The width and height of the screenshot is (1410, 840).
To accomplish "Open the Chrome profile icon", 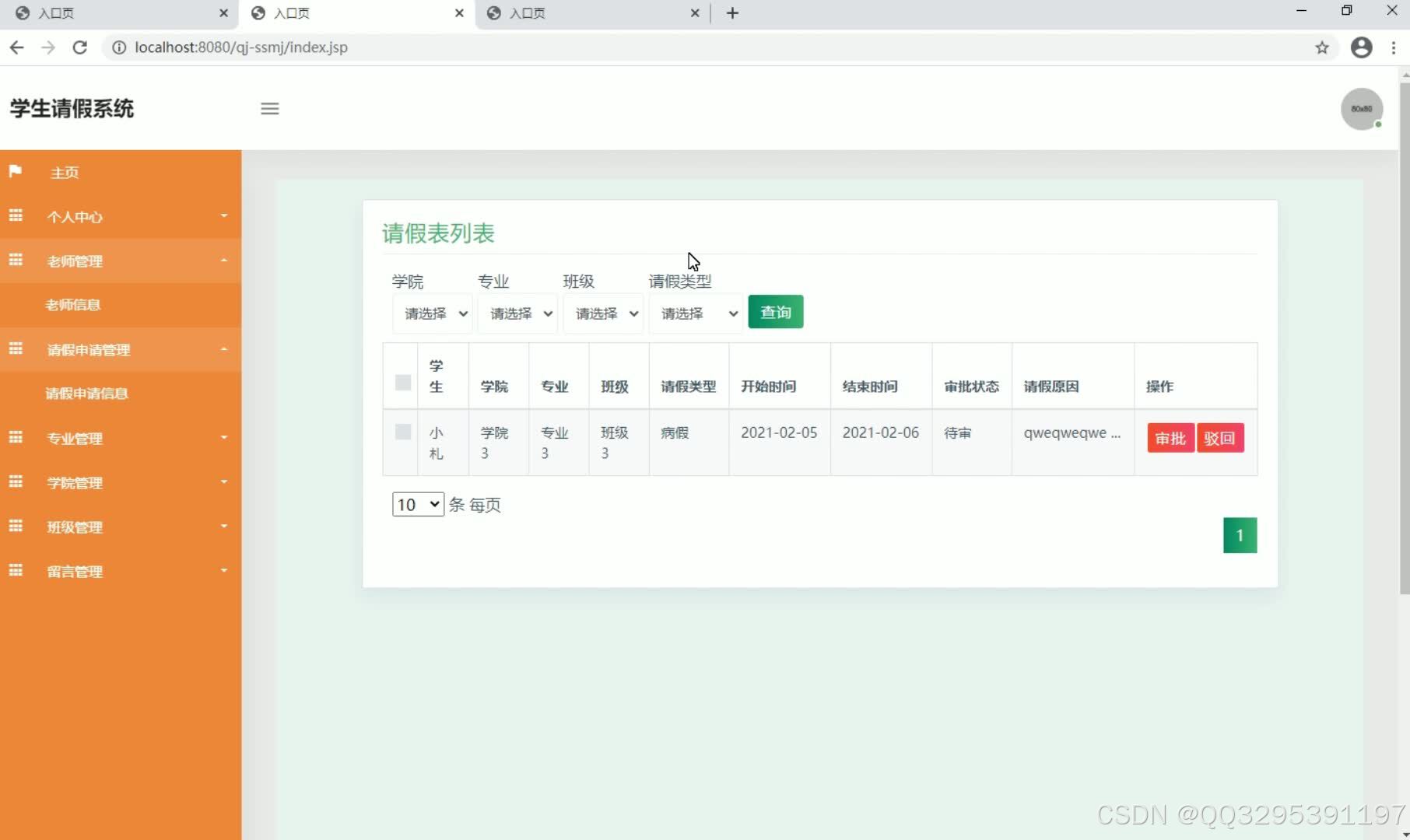I will pyautogui.click(x=1362, y=47).
